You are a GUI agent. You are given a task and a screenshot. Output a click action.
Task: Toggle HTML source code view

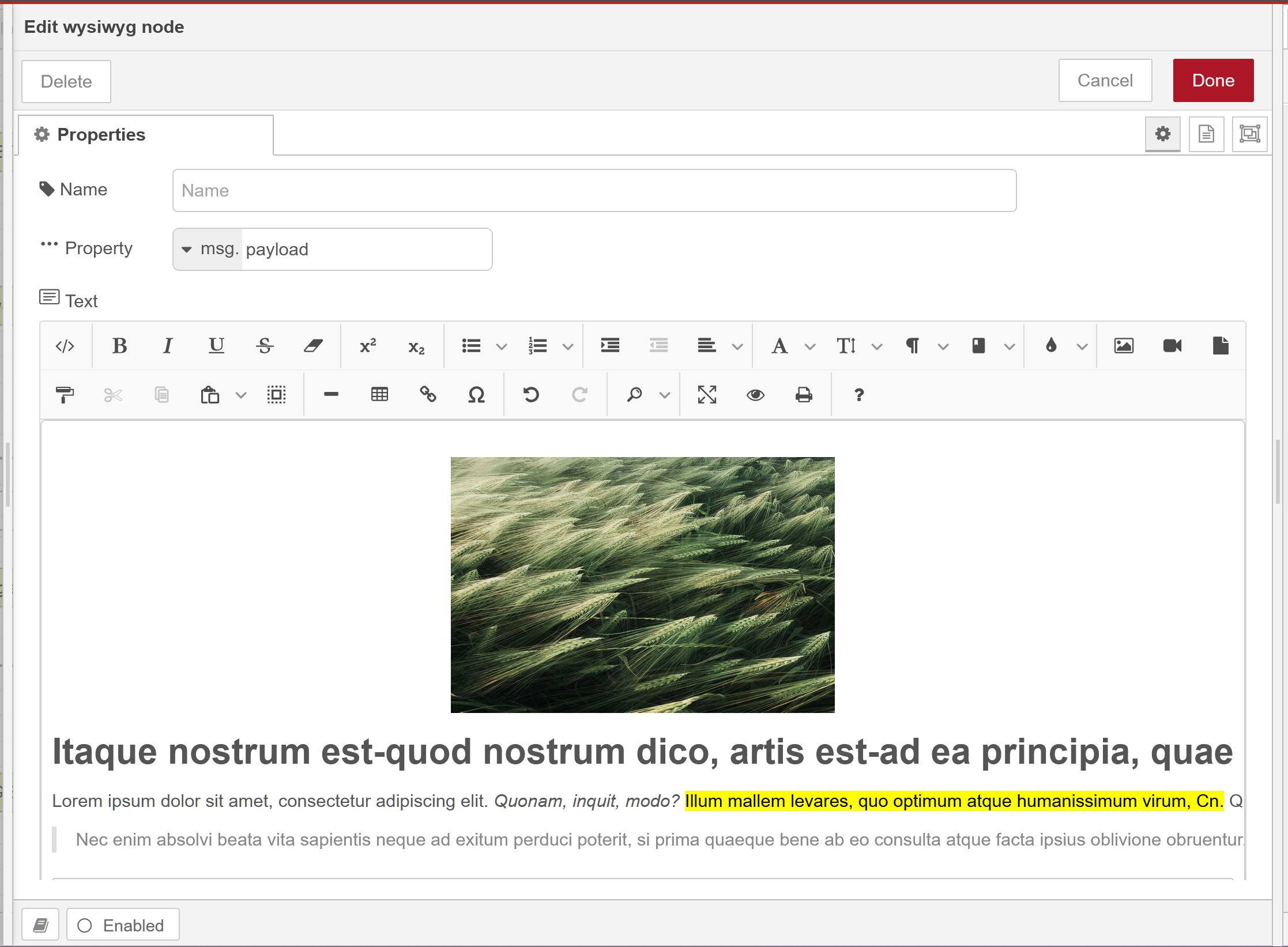pyautogui.click(x=65, y=346)
